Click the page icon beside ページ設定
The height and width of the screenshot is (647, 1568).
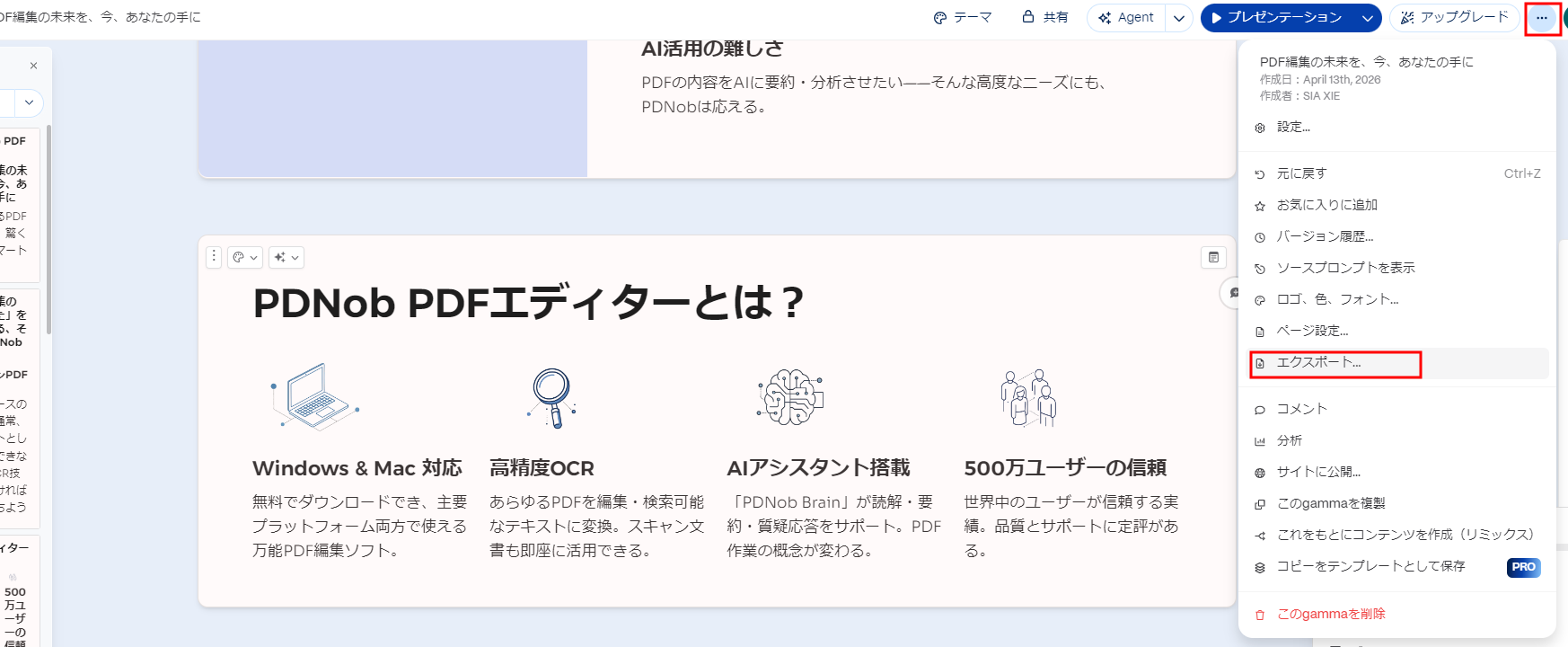point(1260,332)
